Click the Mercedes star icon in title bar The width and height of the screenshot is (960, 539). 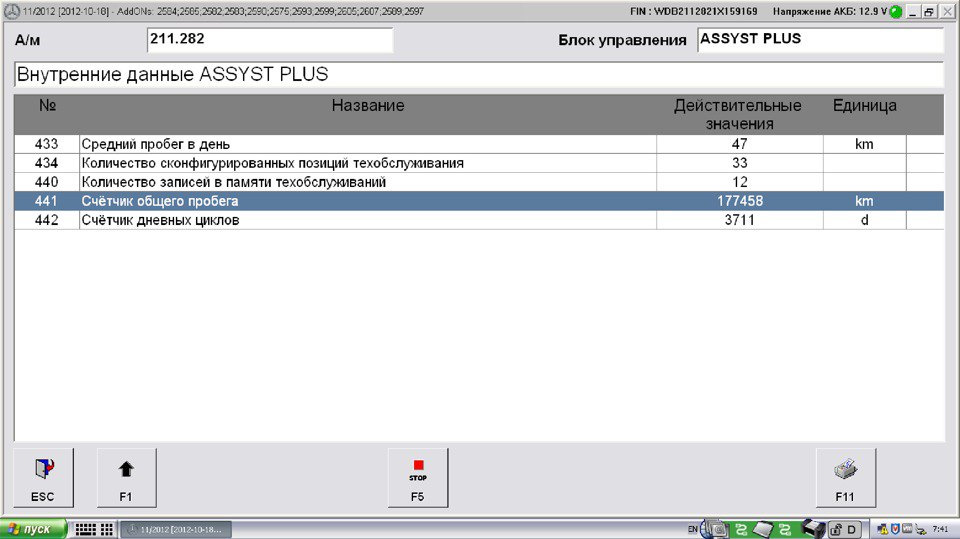point(12,11)
